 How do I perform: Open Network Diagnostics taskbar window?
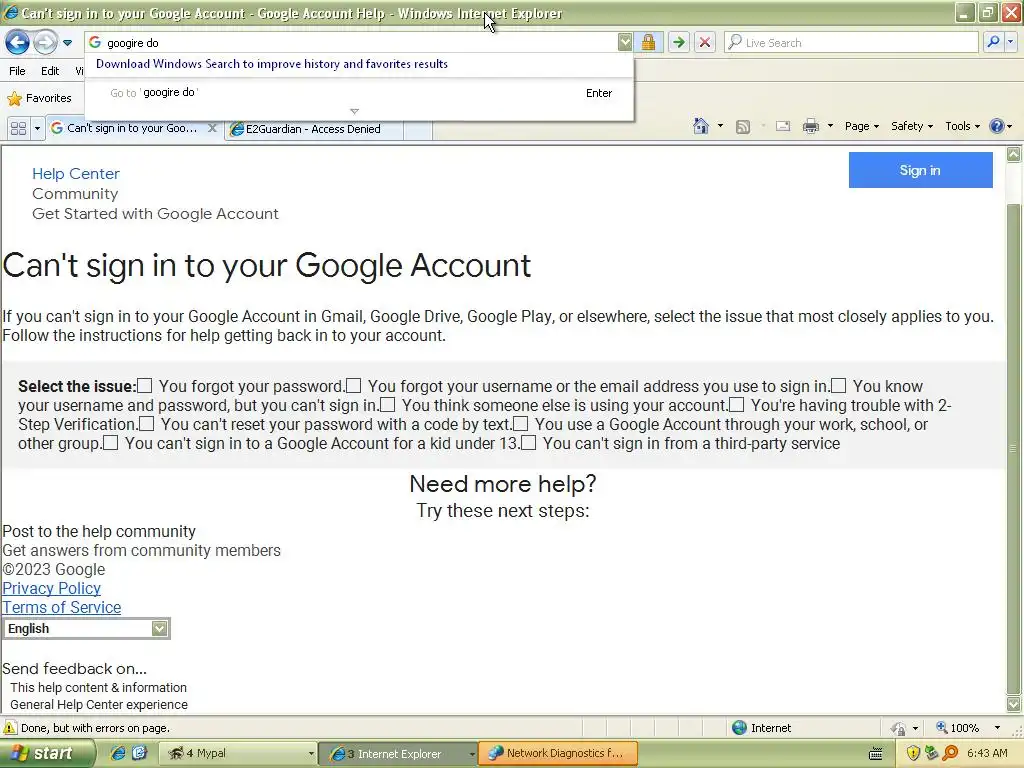[x=557, y=753]
